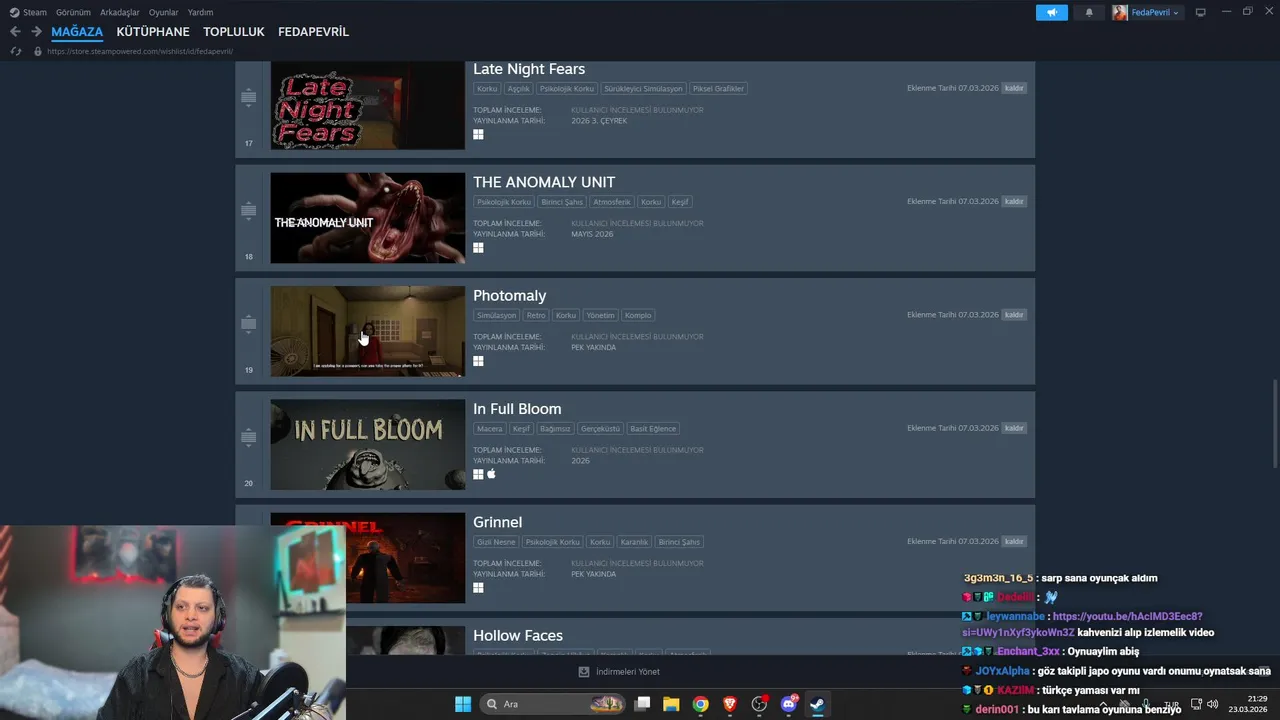
Task: Open the Arkadaşlar menu
Action: [120, 12]
